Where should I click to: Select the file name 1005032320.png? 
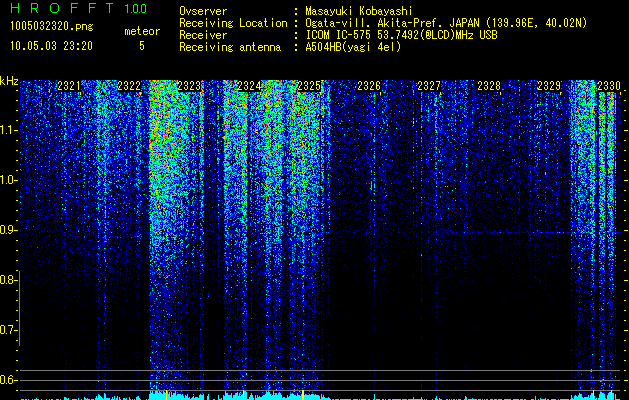point(52,26)
